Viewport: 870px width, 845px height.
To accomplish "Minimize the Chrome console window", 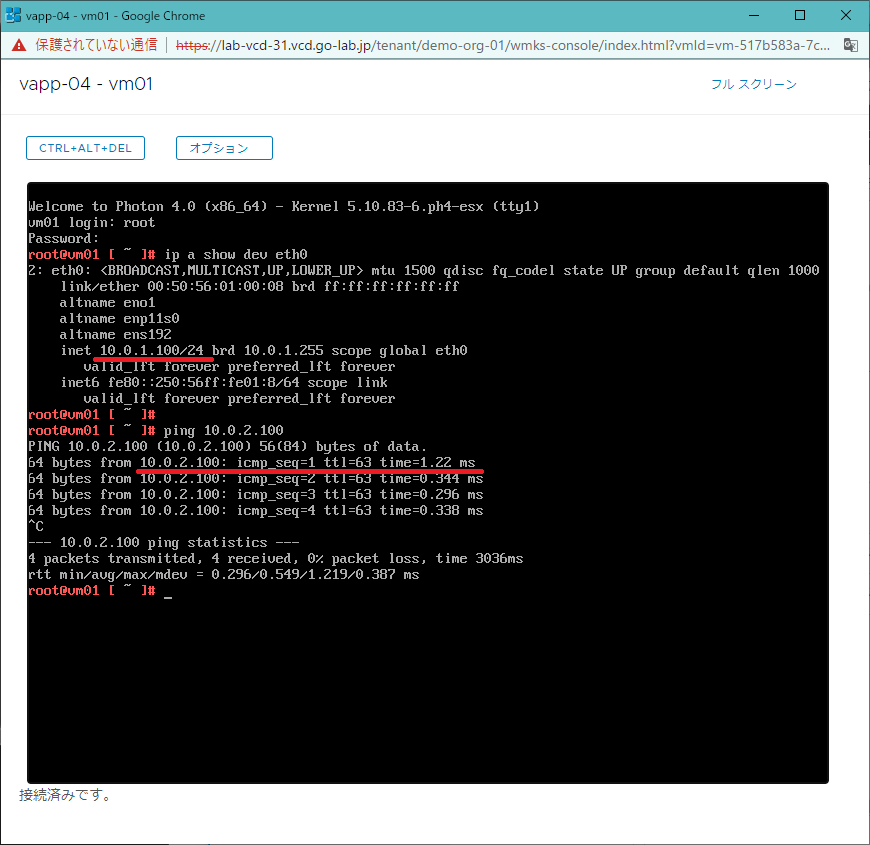I will (x=753, y=15).
